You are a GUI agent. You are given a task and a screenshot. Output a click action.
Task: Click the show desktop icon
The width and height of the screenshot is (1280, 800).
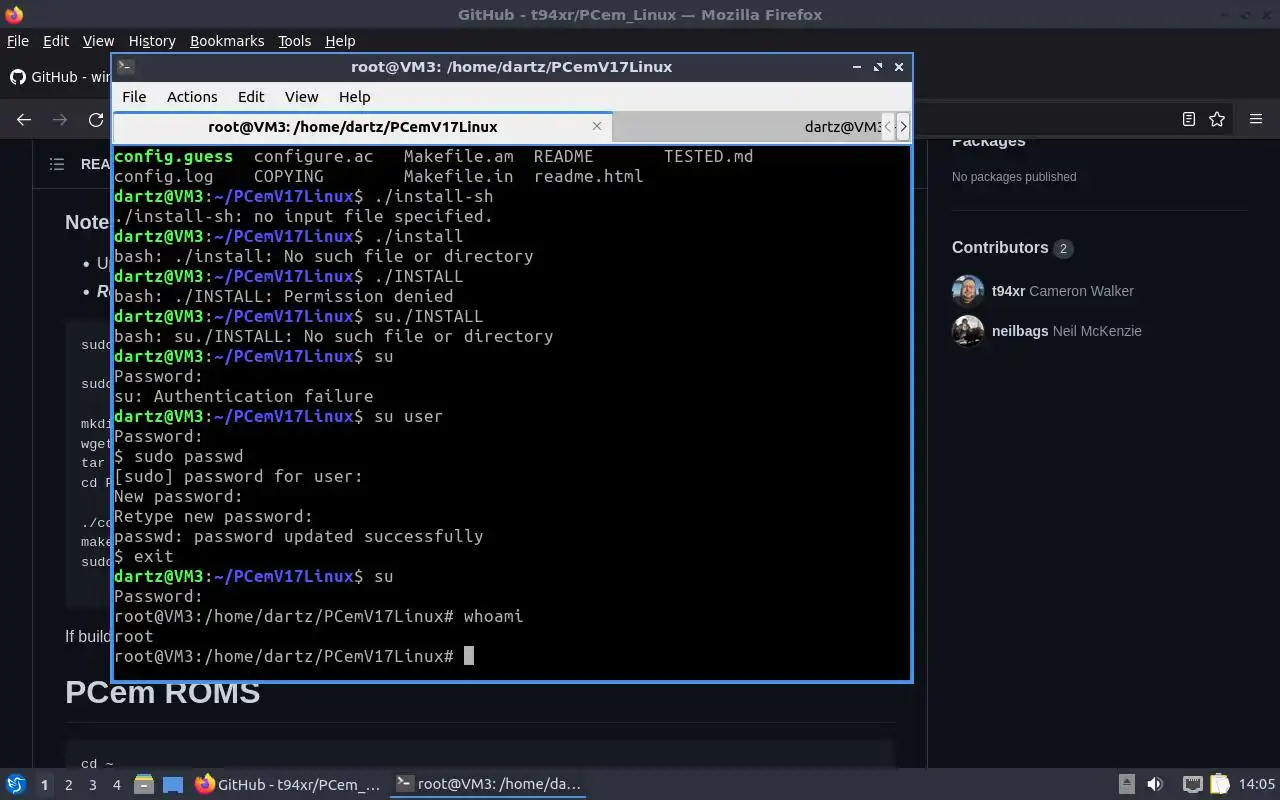[173, 785]
